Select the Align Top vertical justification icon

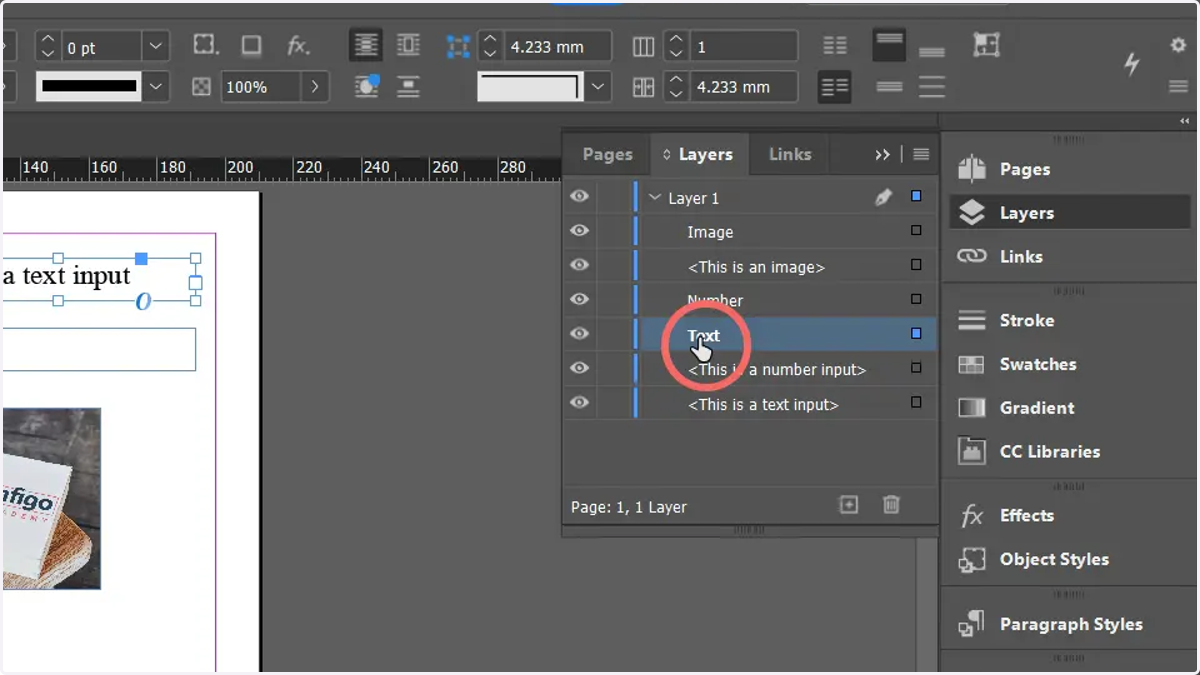click(x=889, y=45)
